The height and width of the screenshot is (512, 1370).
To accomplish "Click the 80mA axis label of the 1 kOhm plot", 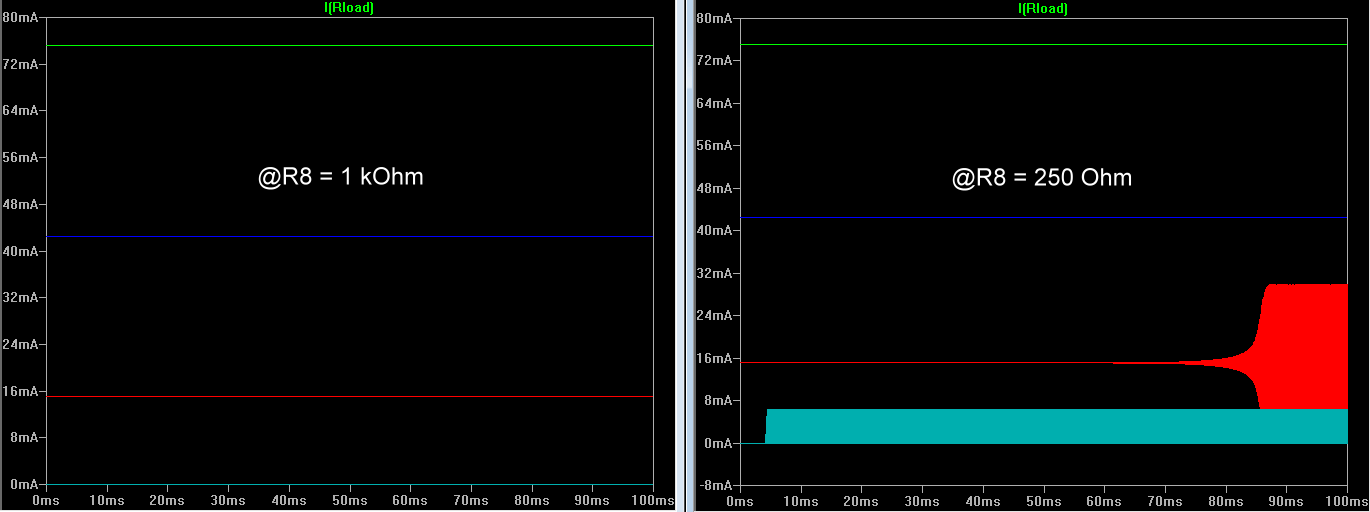I will 19,18.
